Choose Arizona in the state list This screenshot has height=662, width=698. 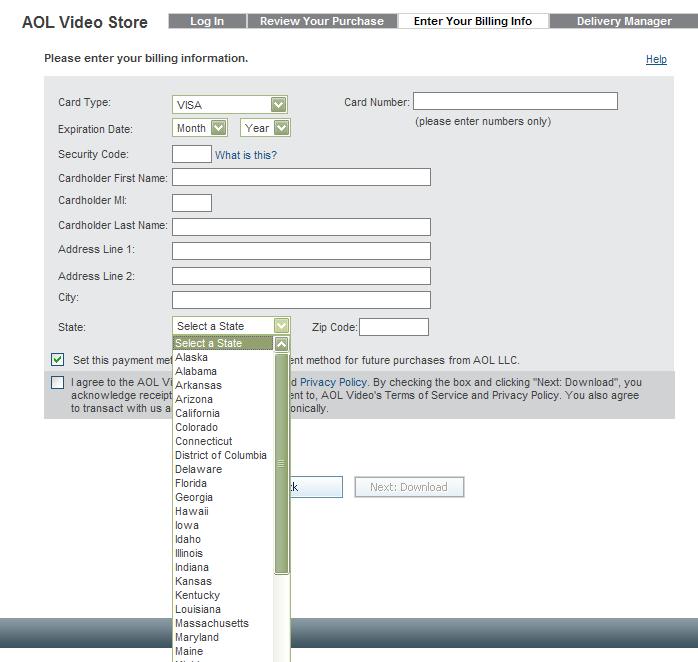coord(223,399)
